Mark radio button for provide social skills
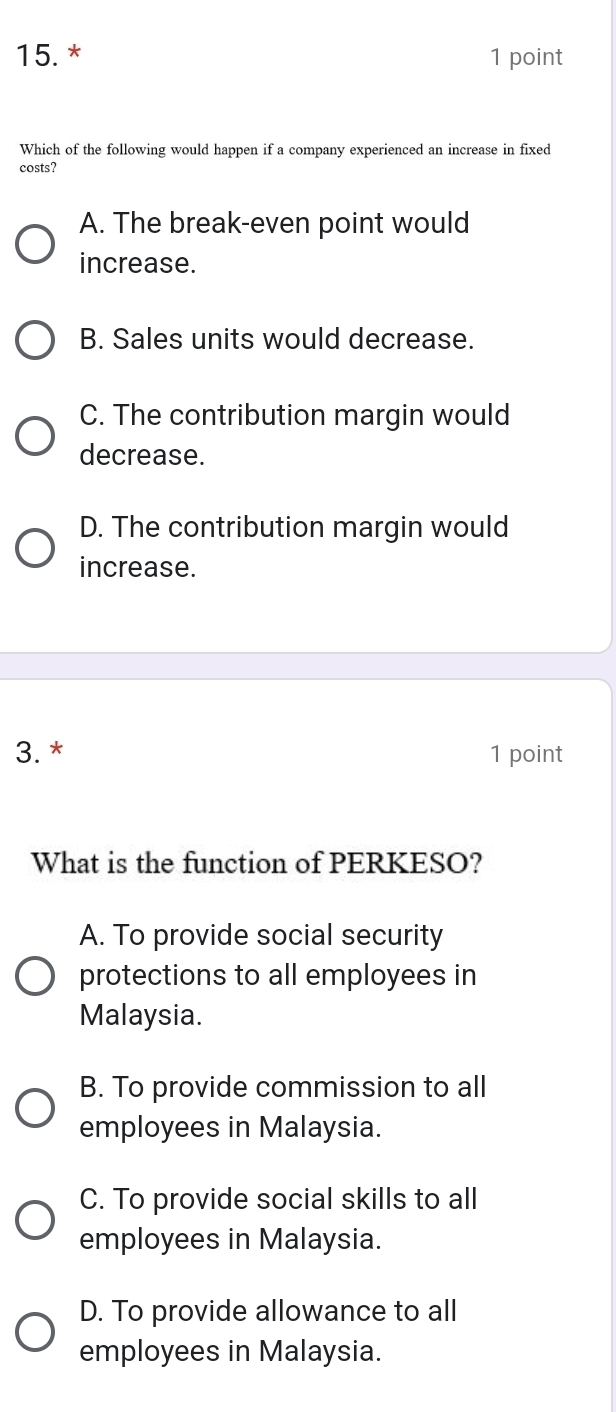616x1412 pixels. pos(35,1220)
